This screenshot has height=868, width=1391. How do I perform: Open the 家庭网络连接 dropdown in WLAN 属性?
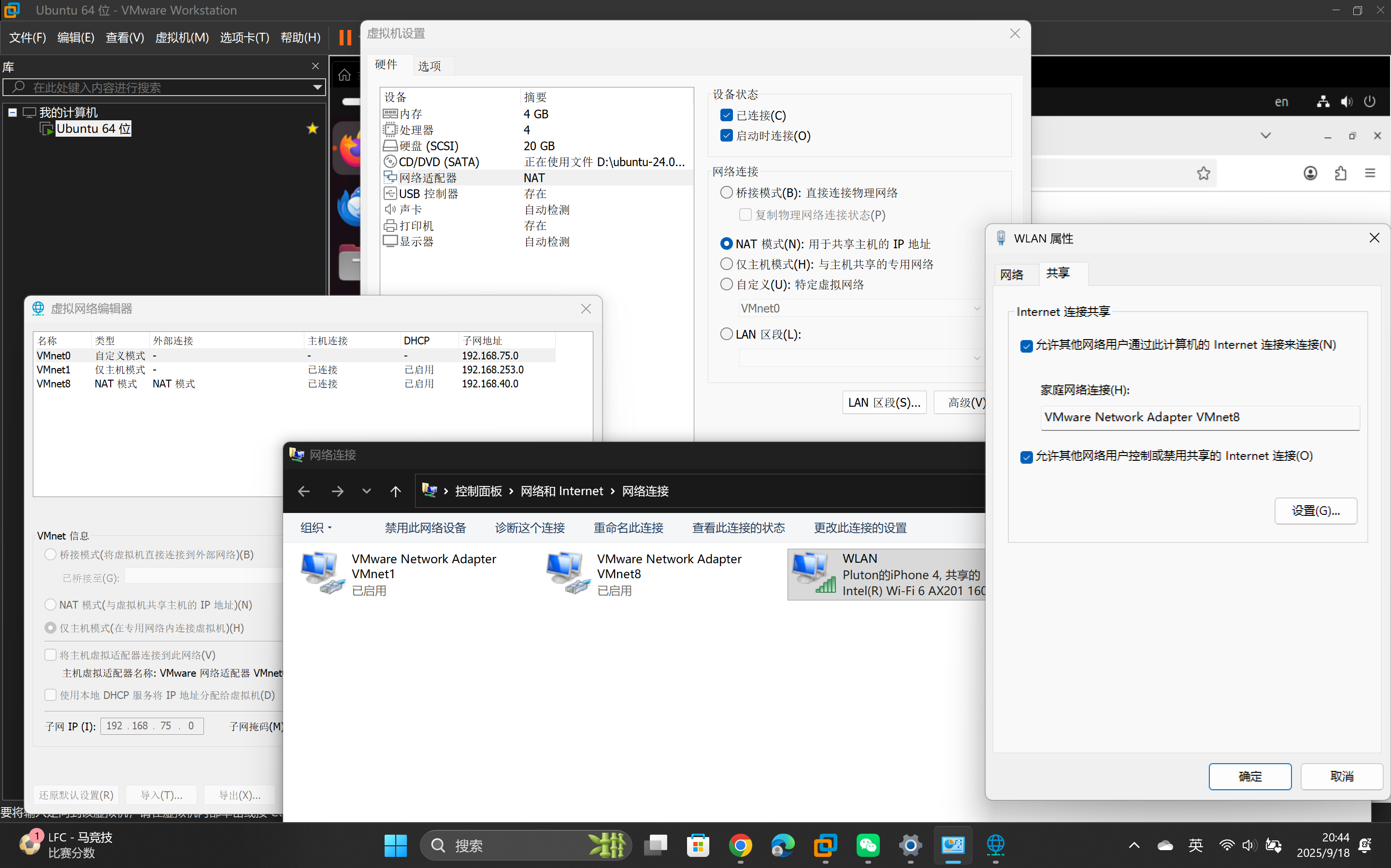[1199, 417]
